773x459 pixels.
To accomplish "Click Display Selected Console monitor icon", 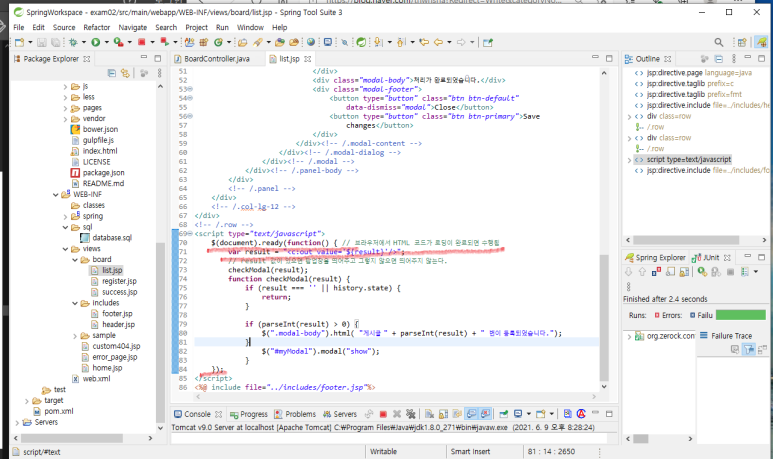I will point(518,414).
